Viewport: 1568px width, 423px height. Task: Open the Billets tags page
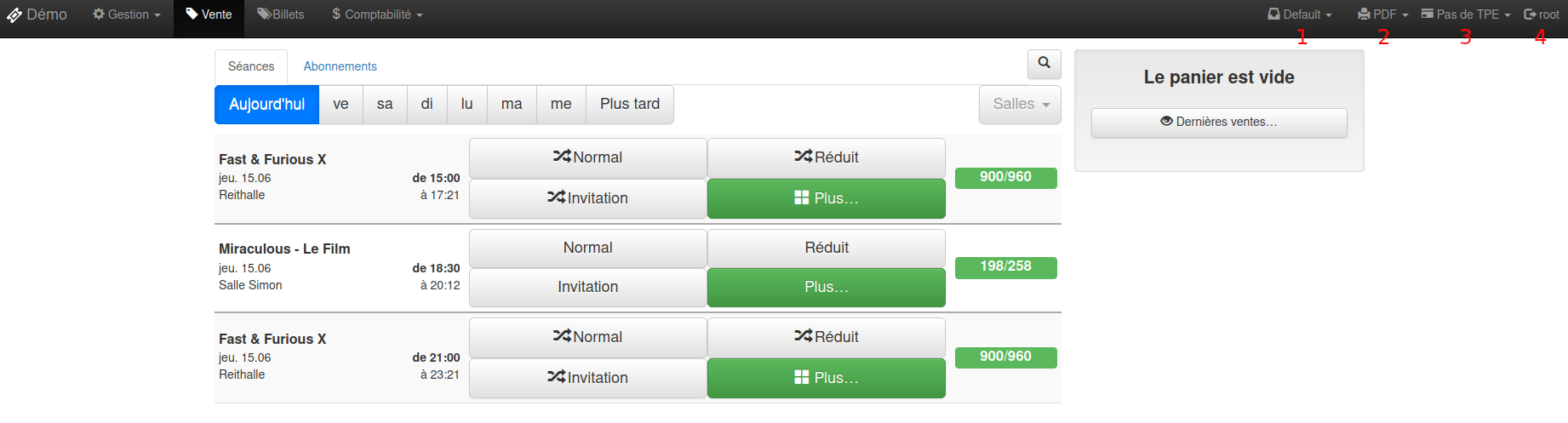click(x=281, y=14)
